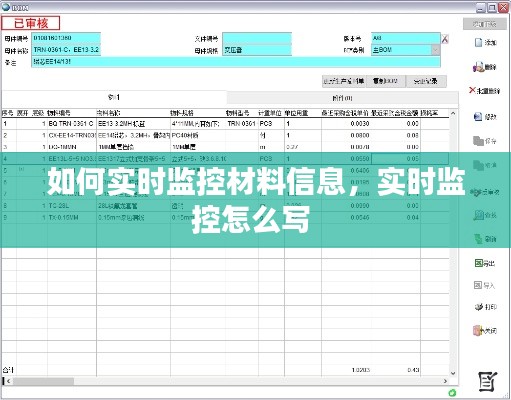Image resolution: width=511 pixels, height=400 pixels.
Task: Click the empty 文件编号 input field
Action: click(x=257, y=38)
